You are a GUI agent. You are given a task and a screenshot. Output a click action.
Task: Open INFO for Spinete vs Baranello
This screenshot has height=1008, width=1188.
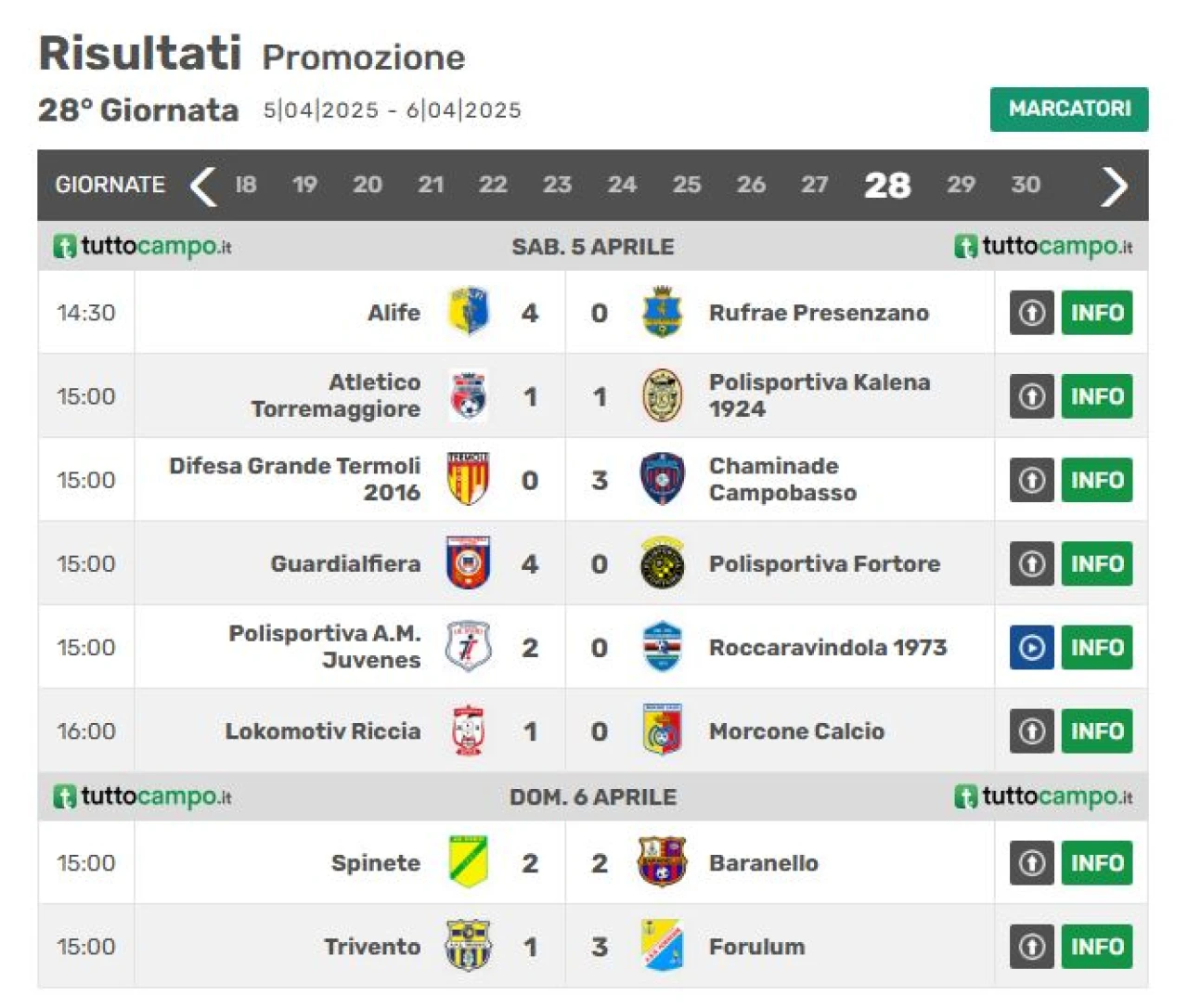pos(1097,862)
